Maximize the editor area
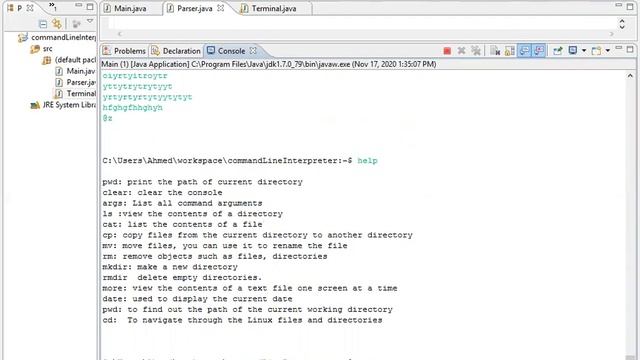 630,7
